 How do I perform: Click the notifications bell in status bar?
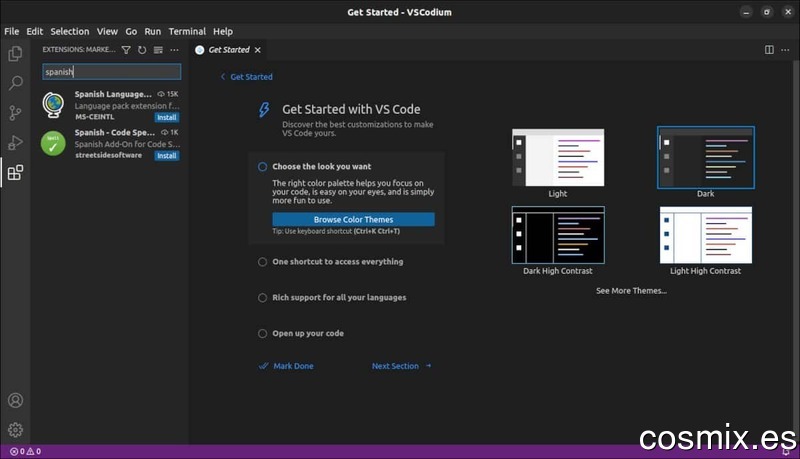click(786, 452)
